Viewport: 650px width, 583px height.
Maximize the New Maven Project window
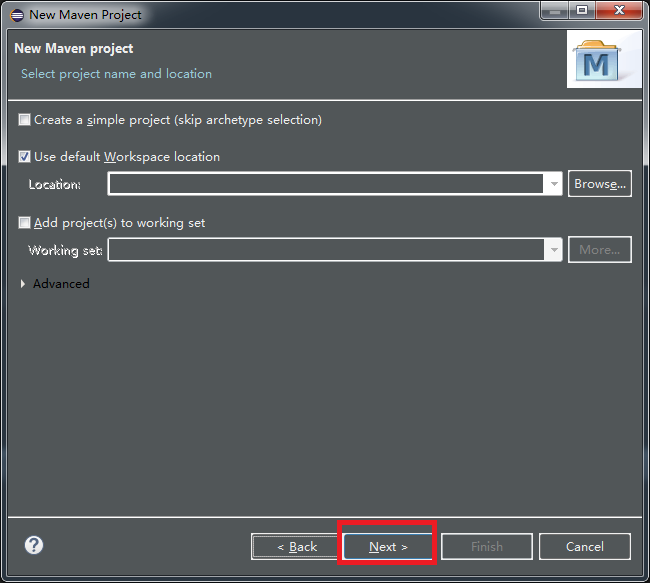coord(582,10)
